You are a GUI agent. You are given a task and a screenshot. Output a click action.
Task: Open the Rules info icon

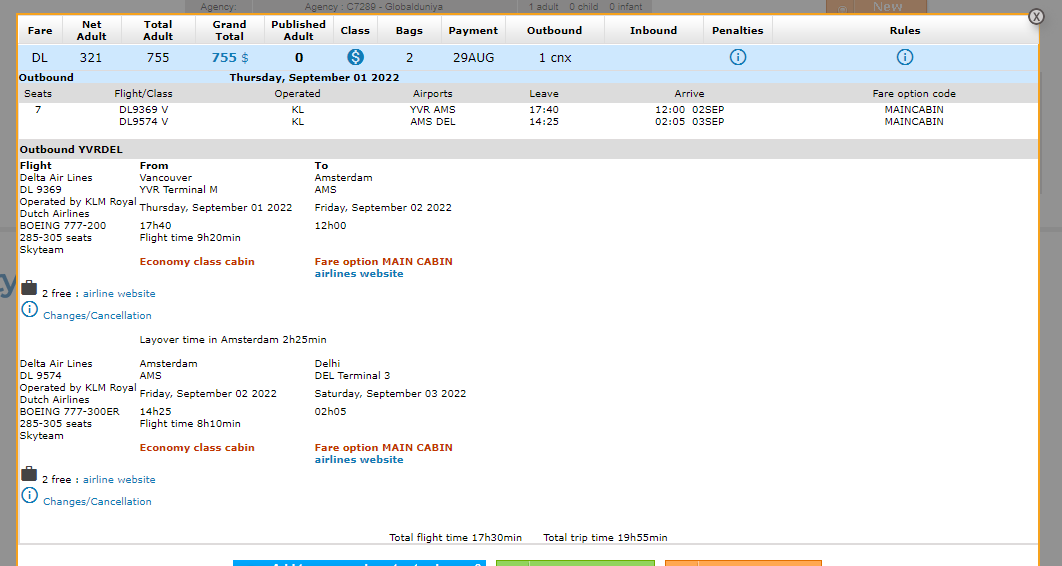[x=905, y=57]
